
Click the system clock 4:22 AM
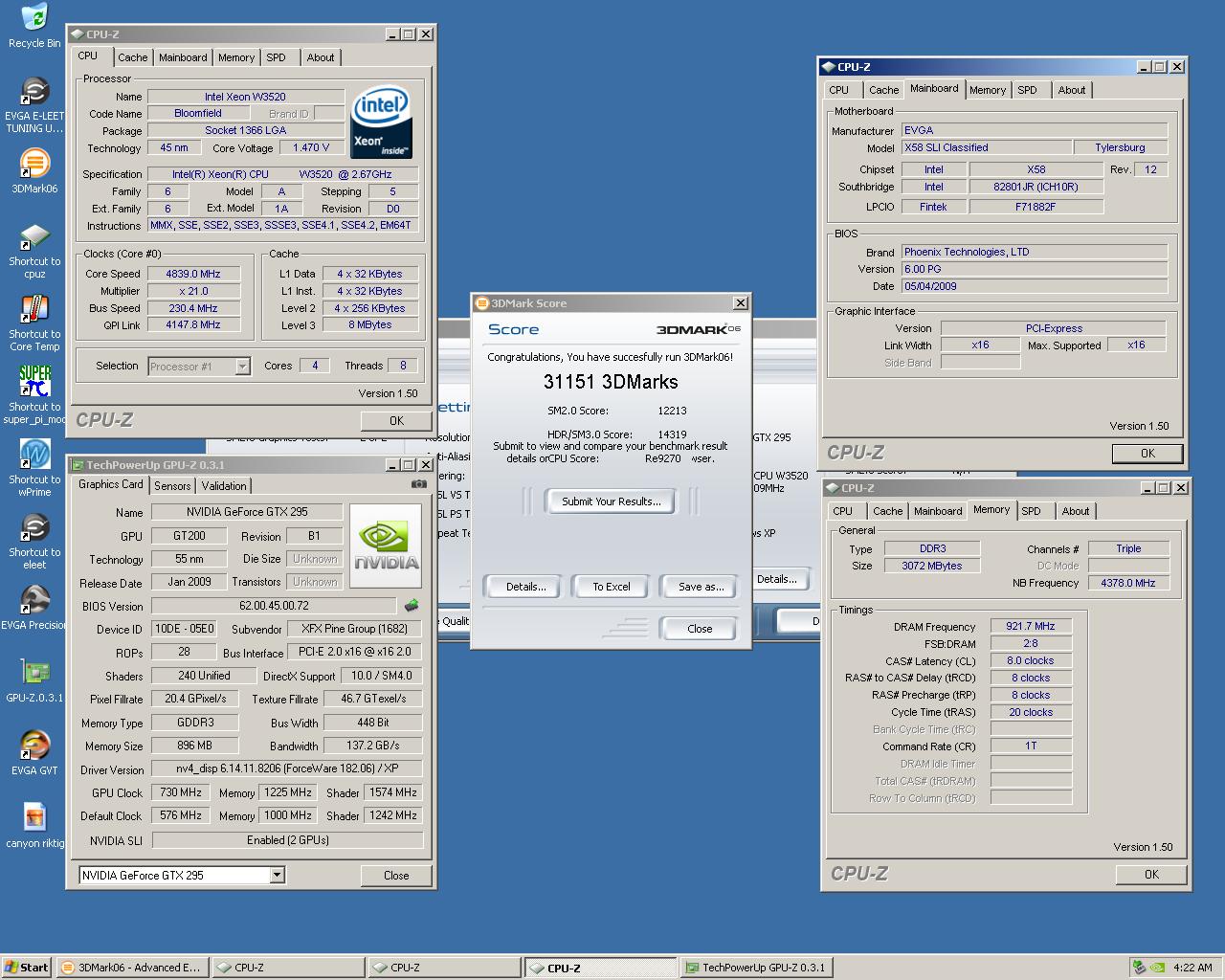(1192, 968)
